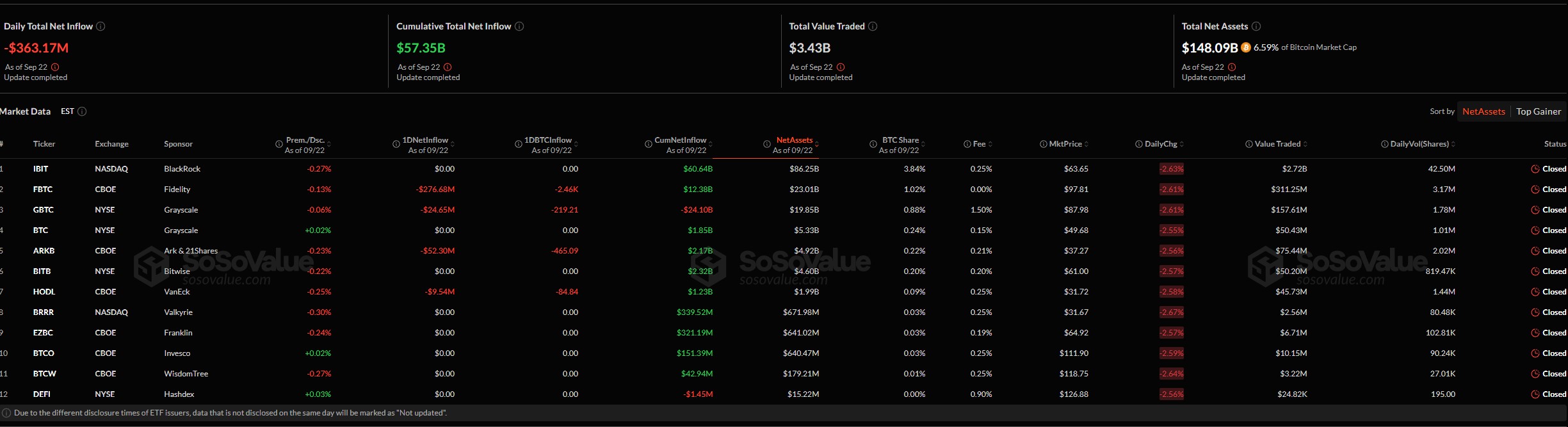Screen dimensions: 1568x427
Task: Sort by 1DBTCInflow using its sort arrows
Action: 576,144
